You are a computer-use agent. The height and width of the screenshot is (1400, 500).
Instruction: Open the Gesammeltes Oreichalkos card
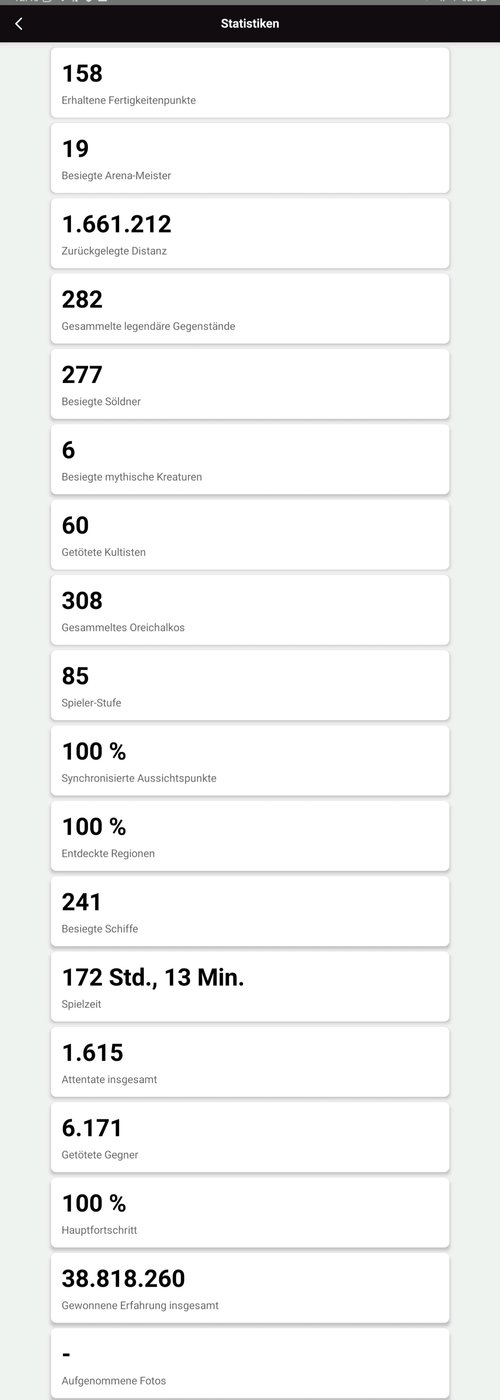(250, 610)
